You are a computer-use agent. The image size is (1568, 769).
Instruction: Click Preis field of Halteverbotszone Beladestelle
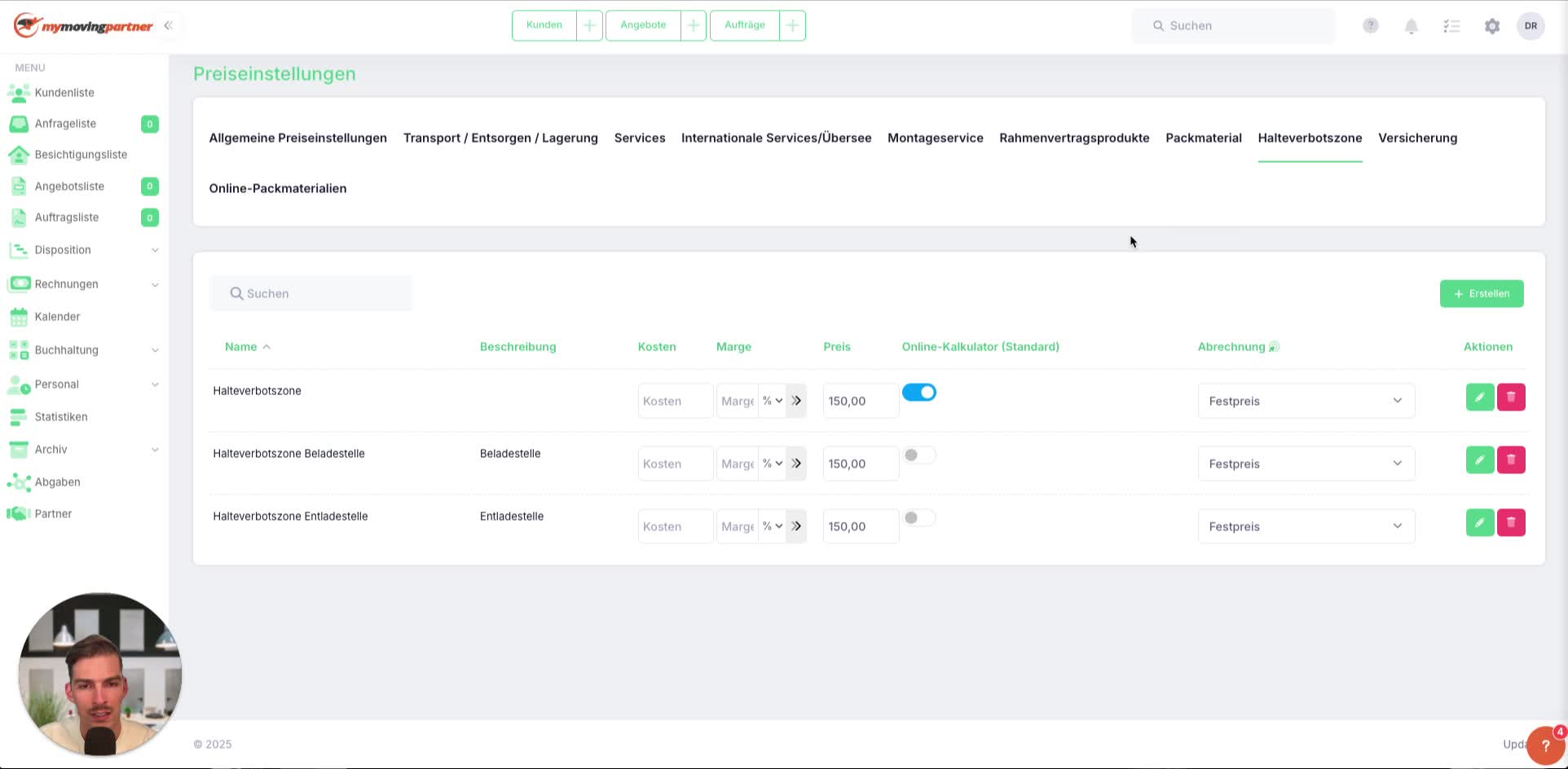pos(861,464)
